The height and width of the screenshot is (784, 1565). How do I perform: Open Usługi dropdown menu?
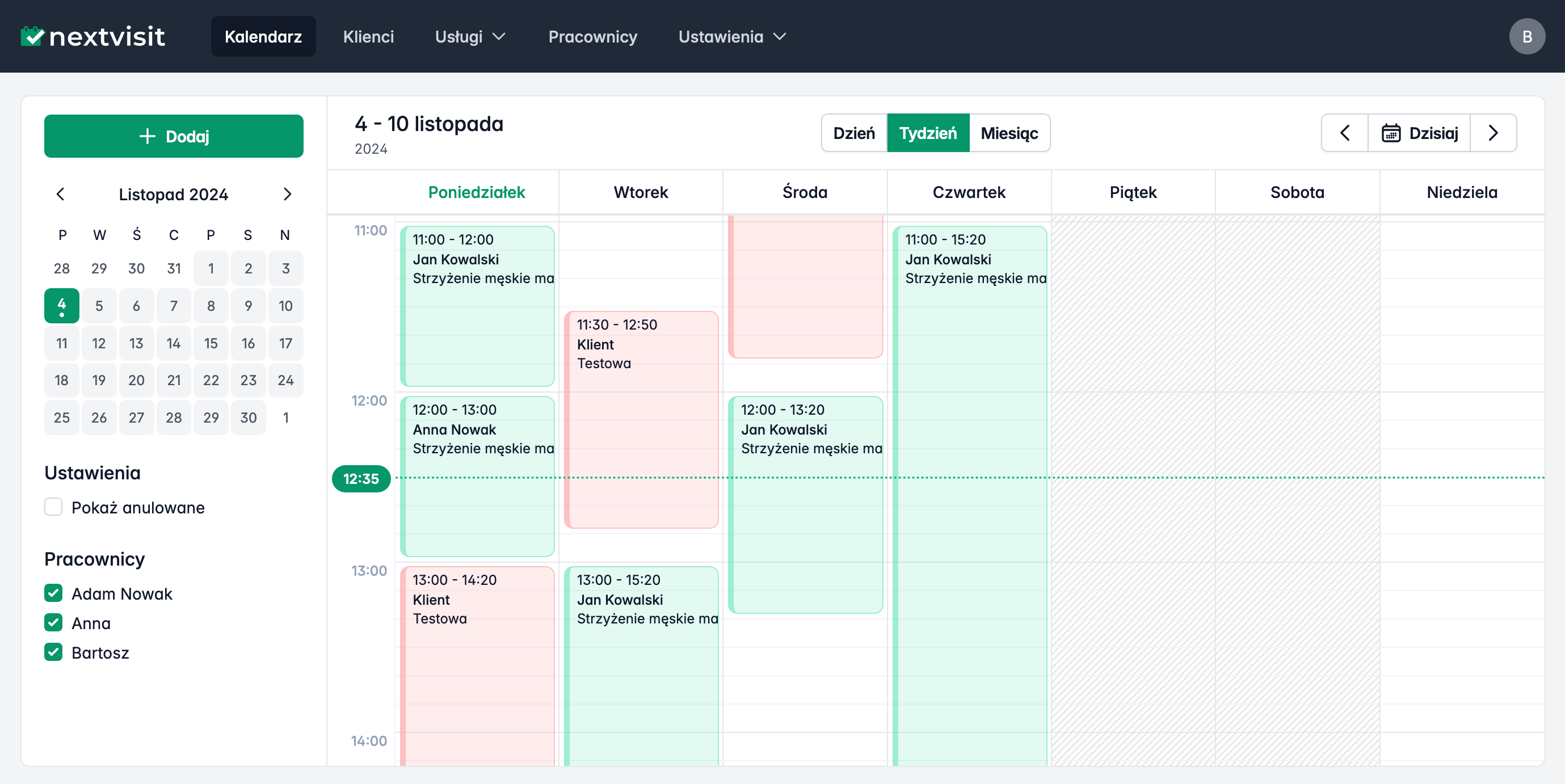click(470, 36)
